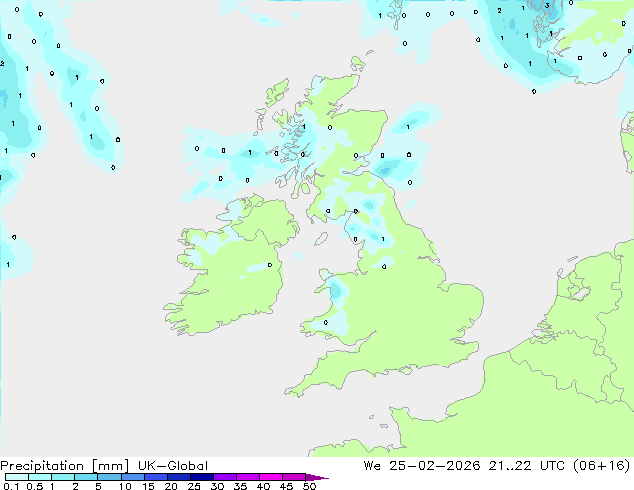Click the legend swatch between 0.5 and 1
Viewport: 634px width, 490px height.
(x=40, y=477)
